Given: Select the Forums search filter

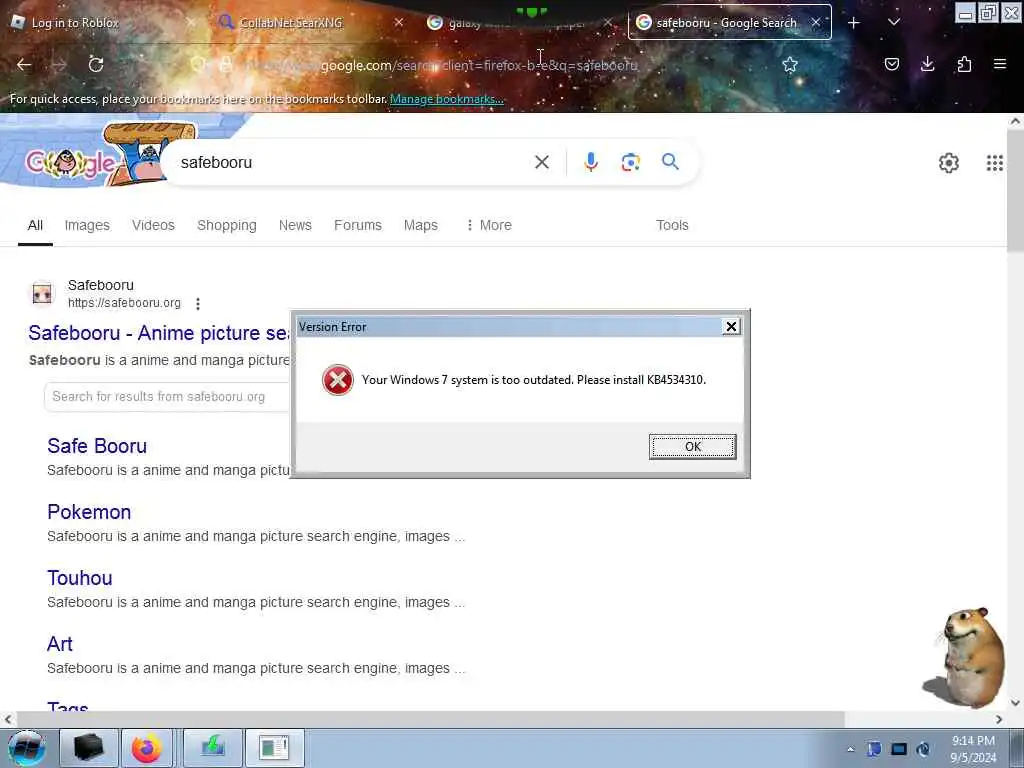Looking at the screenshot, I should 358,225.
